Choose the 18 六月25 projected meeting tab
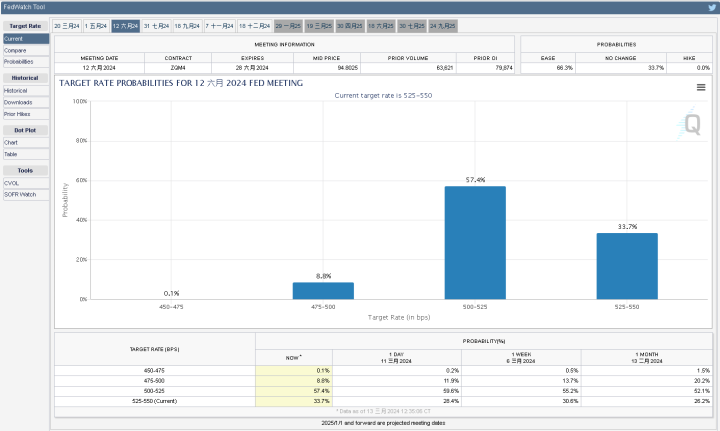 [381, 26]
